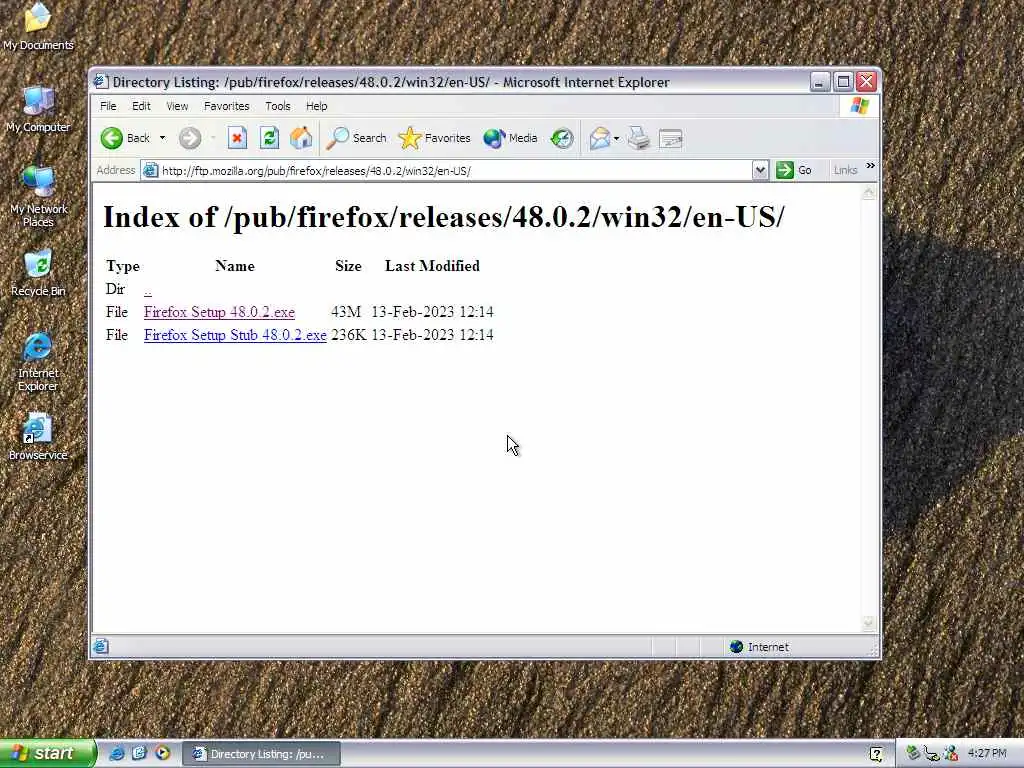Open the Edit menu
1024x768 pixels.
point(141,106)
